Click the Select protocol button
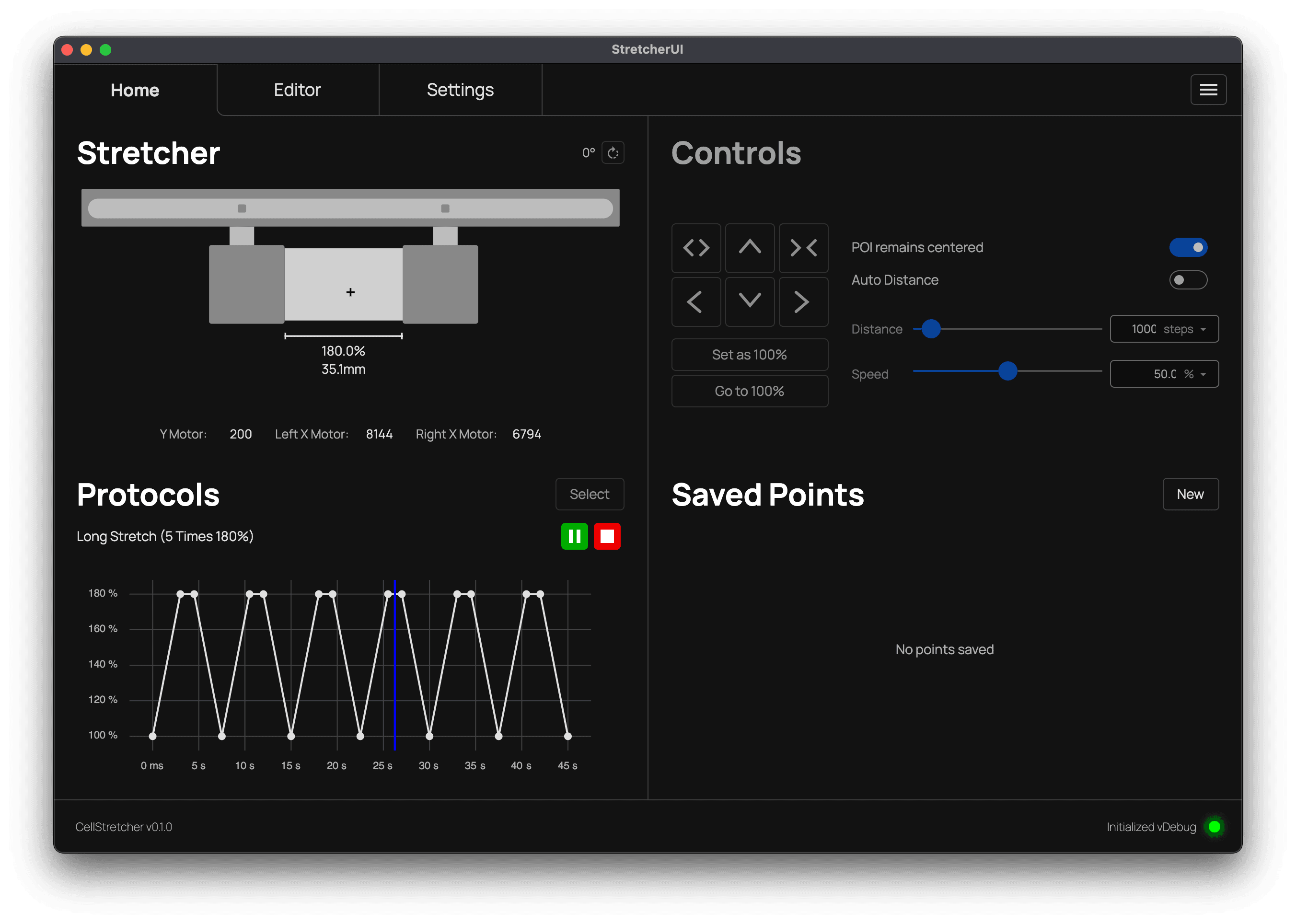1296x924 pixels. pyautogui.click(x=590, y=494)
